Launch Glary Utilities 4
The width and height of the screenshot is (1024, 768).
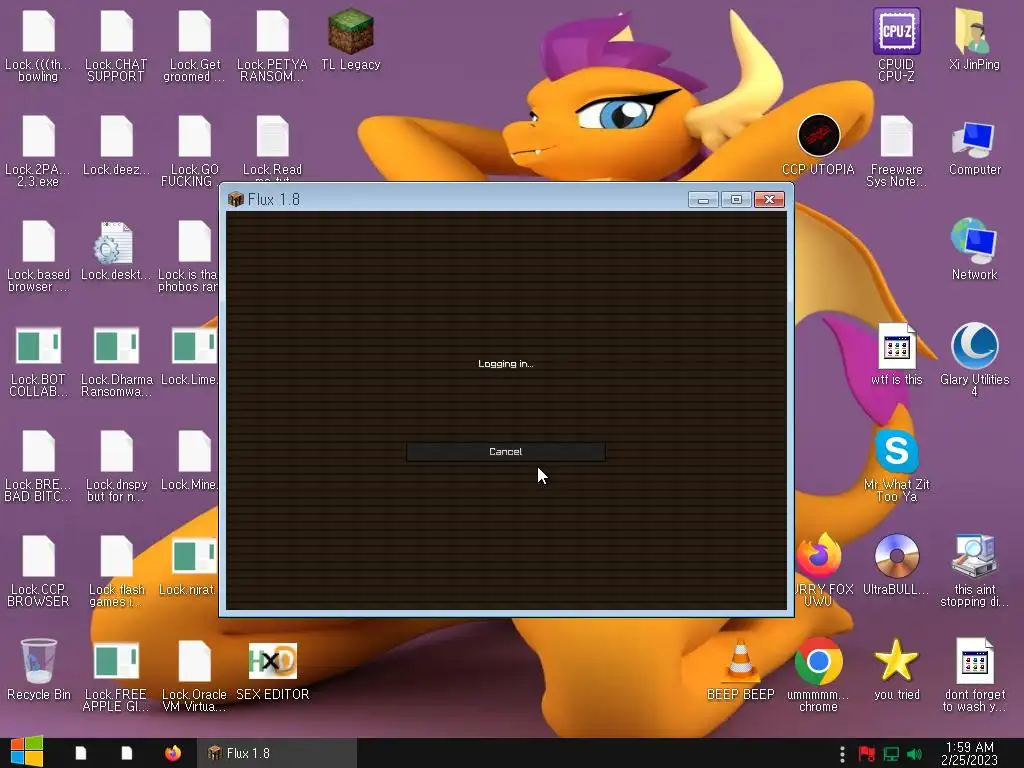click(974, 359)
